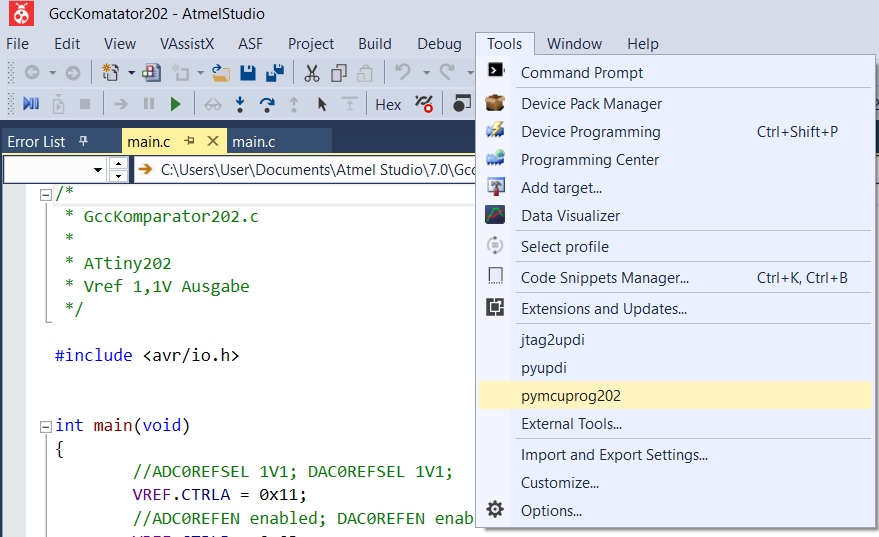
Task: Toggle pin on active main.c tab
Action: tap(189, 141)
